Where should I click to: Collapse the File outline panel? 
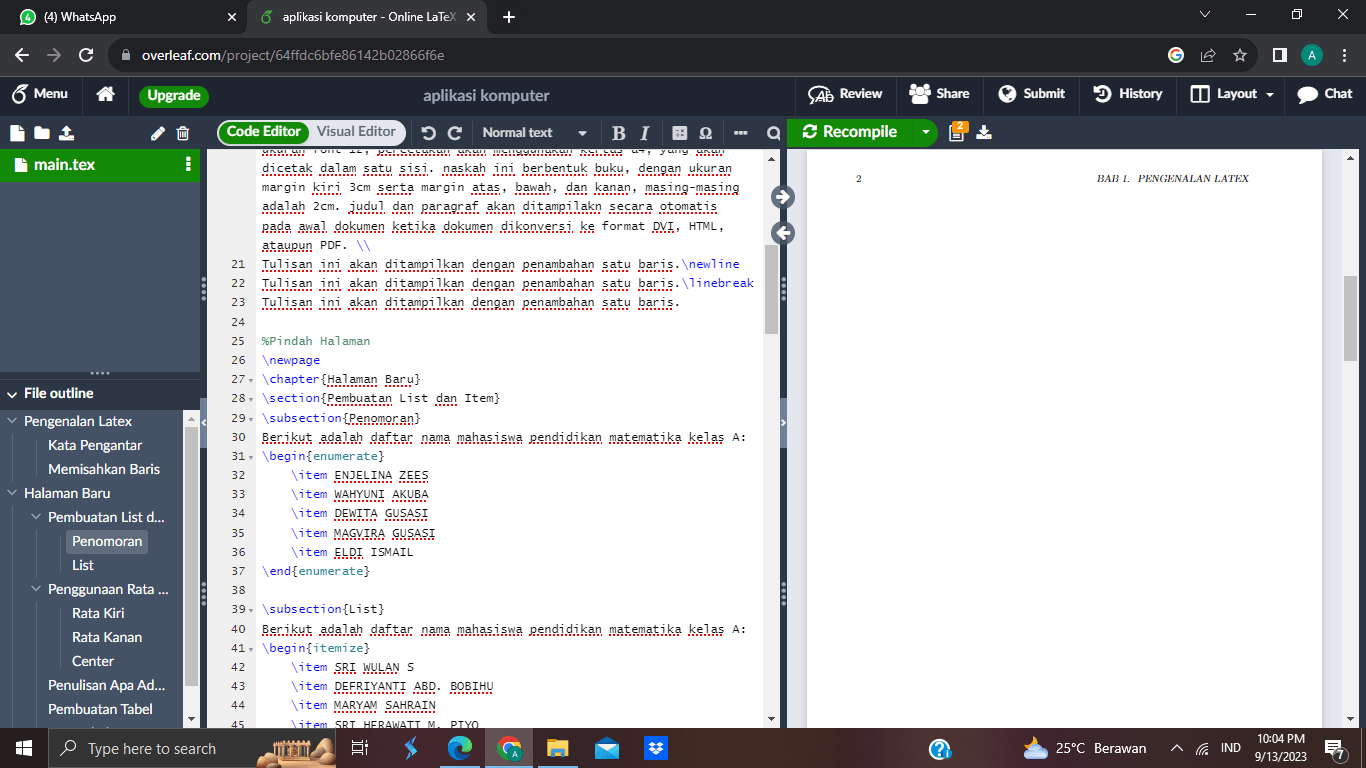(x=13, y=393)
